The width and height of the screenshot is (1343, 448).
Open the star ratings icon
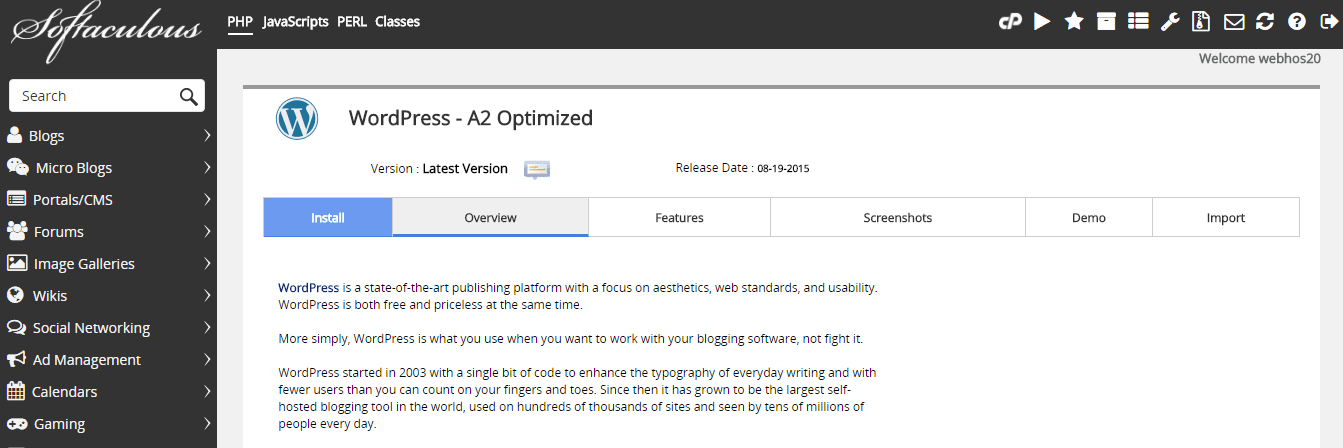pos(1074,21)
